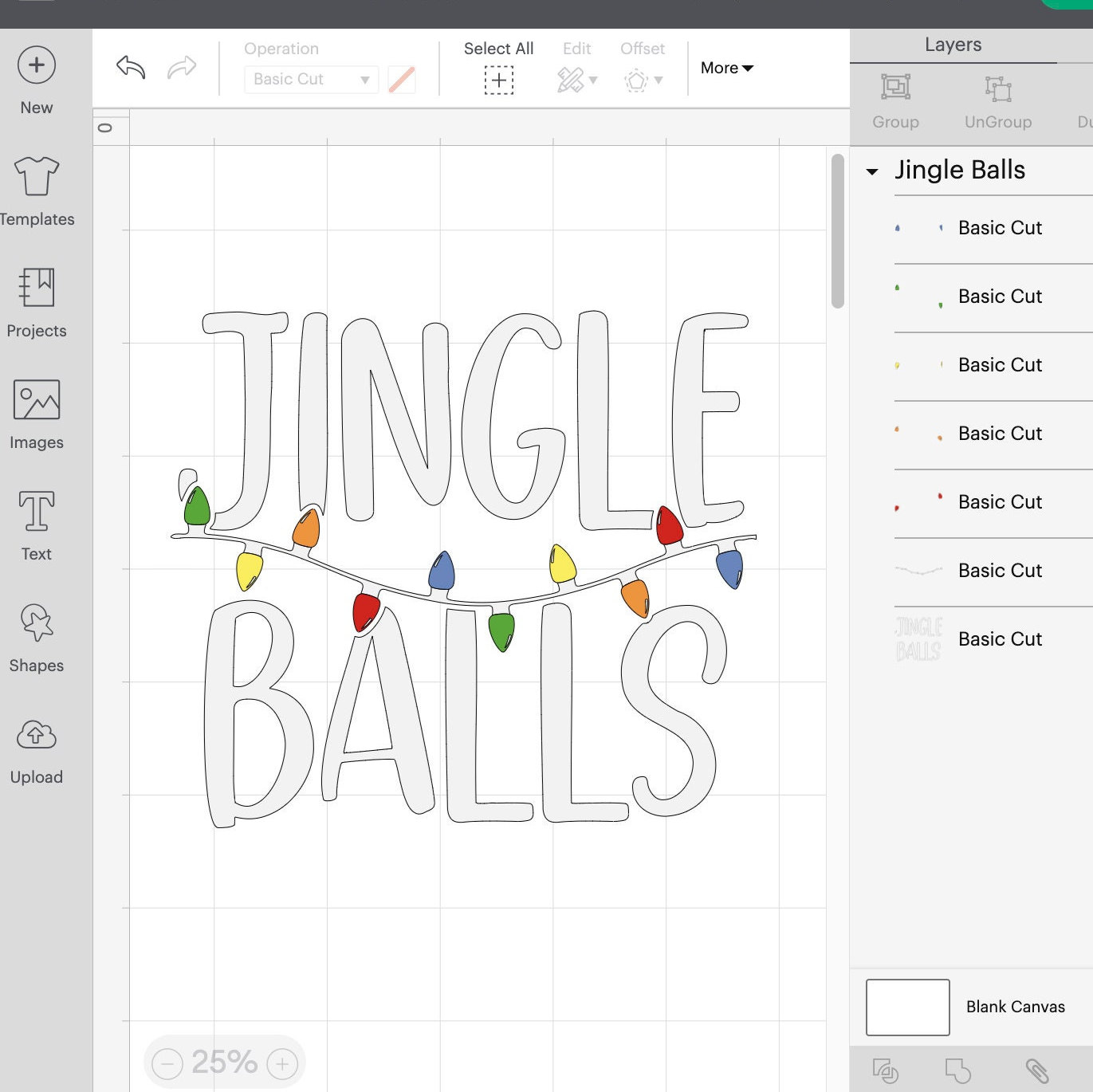Open the Projects panel

(x=36, y=299)
